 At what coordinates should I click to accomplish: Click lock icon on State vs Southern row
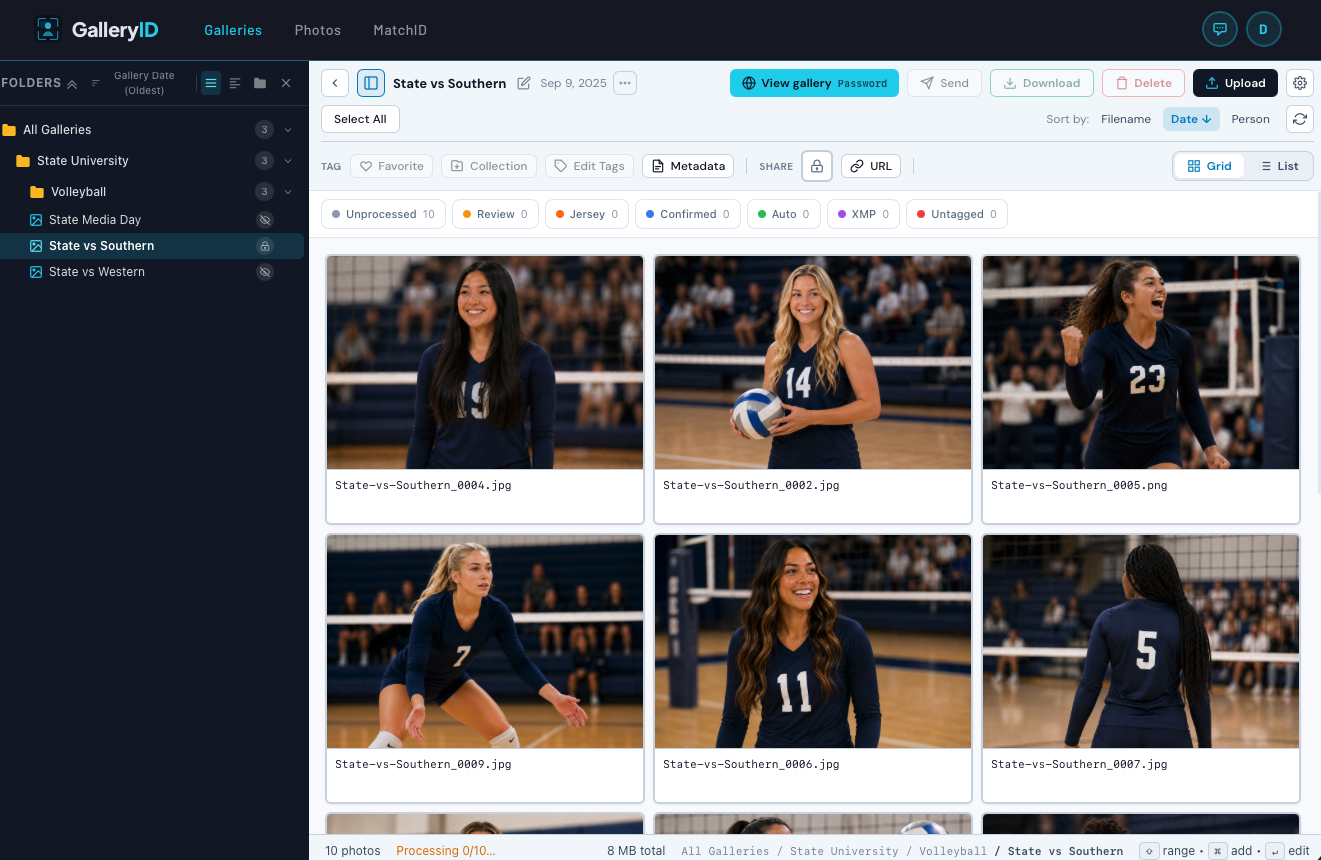click(265, 246)
